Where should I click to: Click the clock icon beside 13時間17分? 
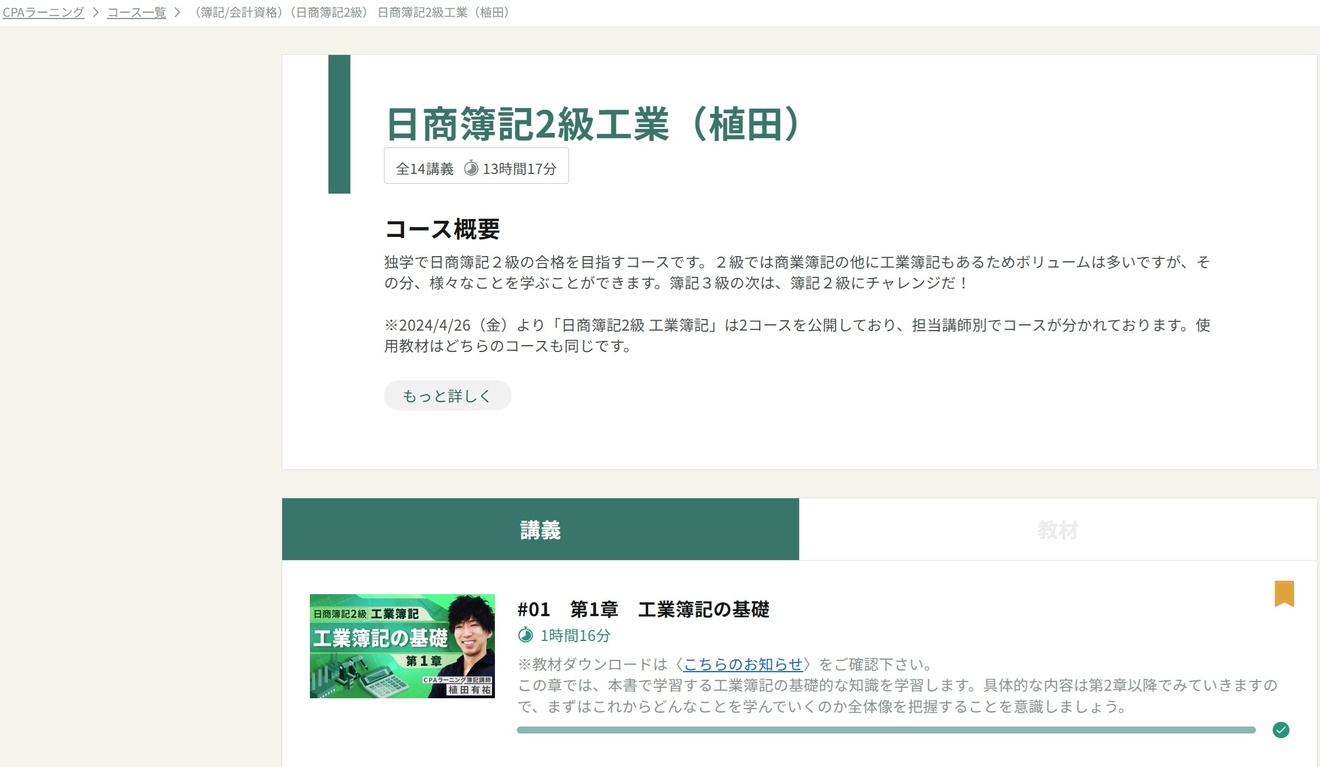pos(471,168)
